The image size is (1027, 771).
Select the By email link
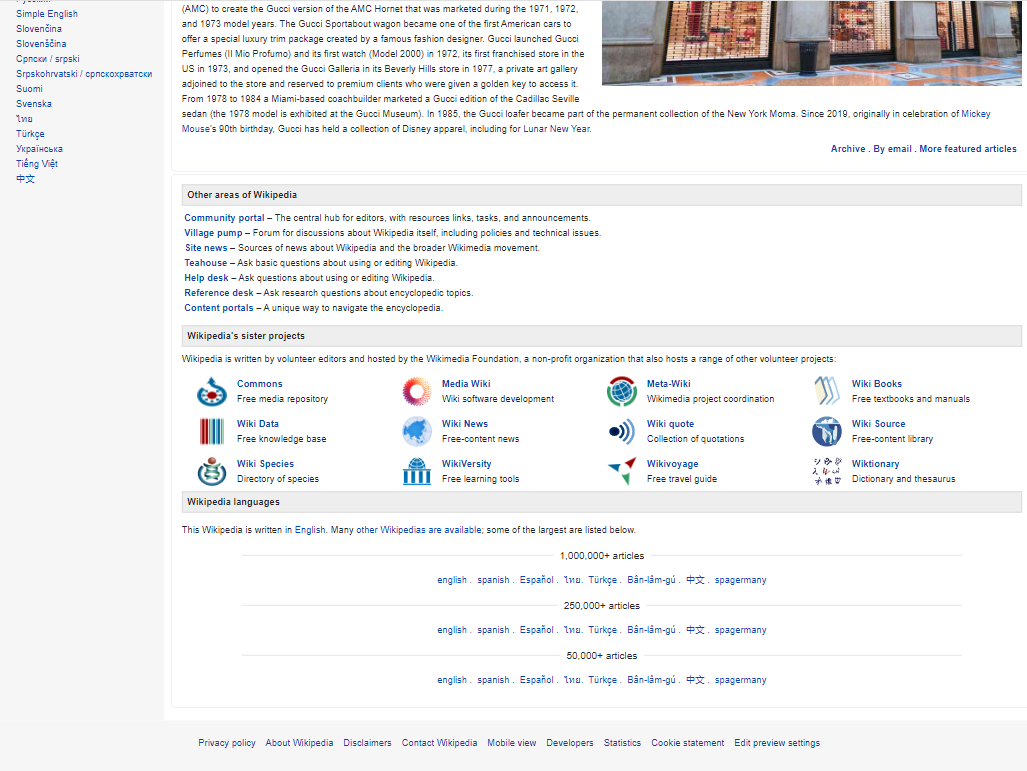[x=892, y=149]
